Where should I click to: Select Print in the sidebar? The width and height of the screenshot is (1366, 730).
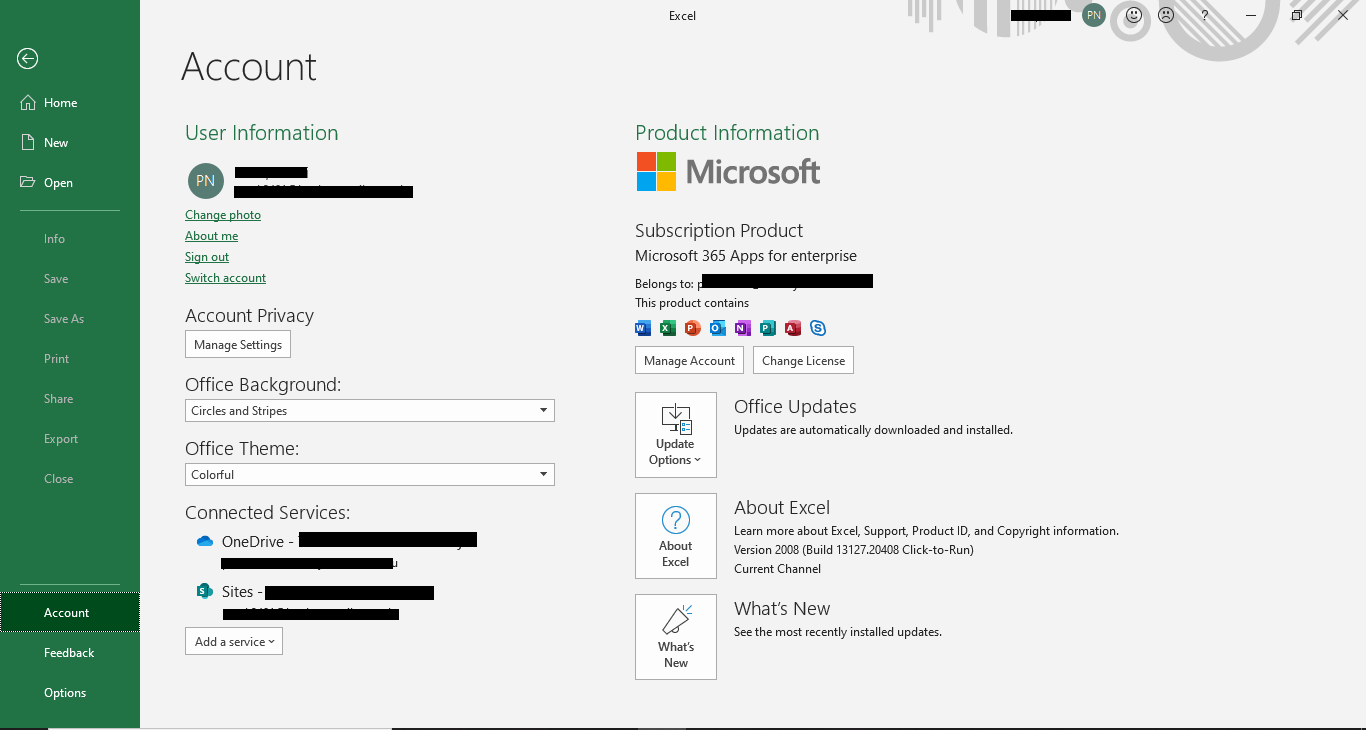(x=70, y=359)
